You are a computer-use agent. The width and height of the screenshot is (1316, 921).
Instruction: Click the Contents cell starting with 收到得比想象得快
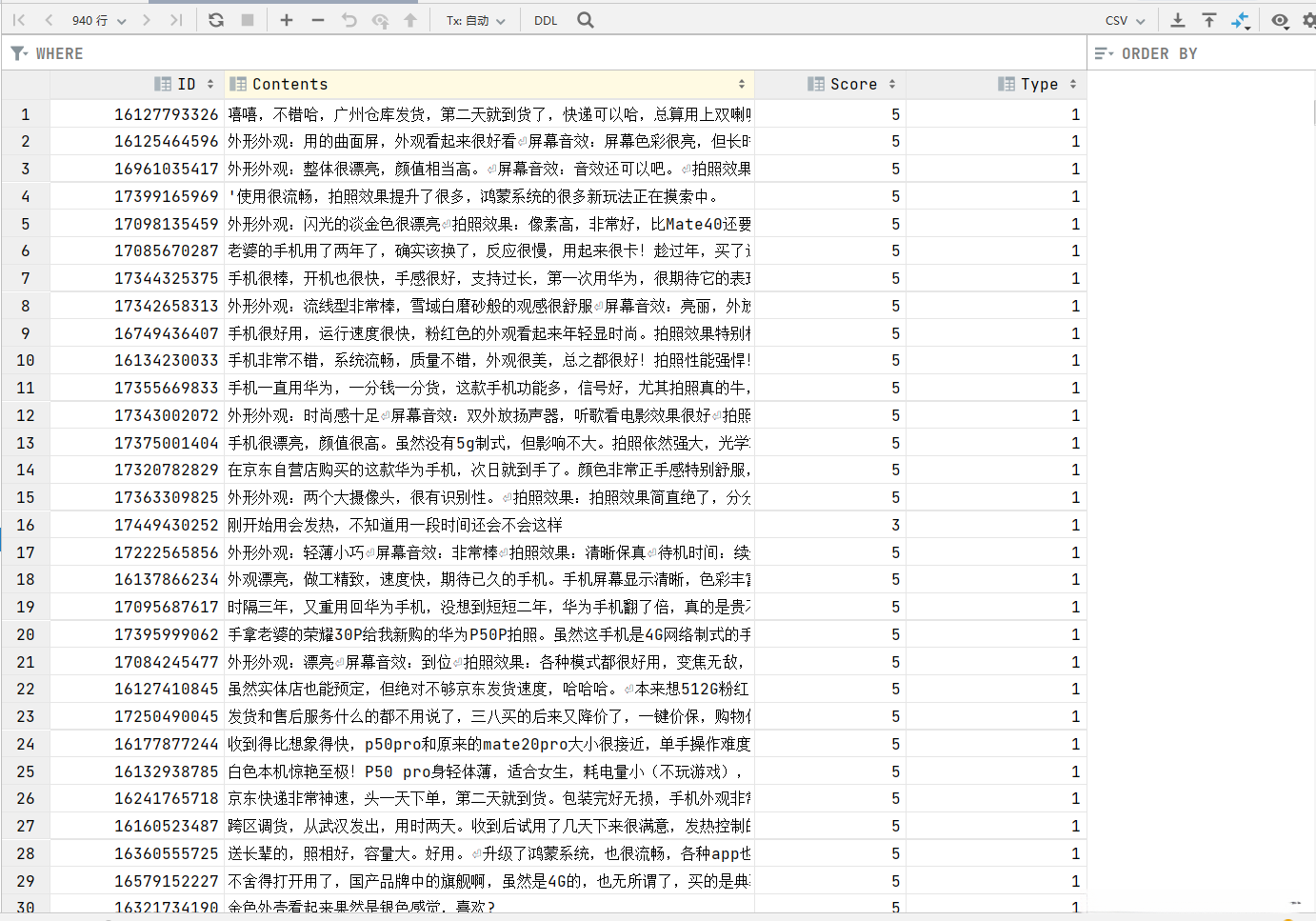[x=489, y=744]
